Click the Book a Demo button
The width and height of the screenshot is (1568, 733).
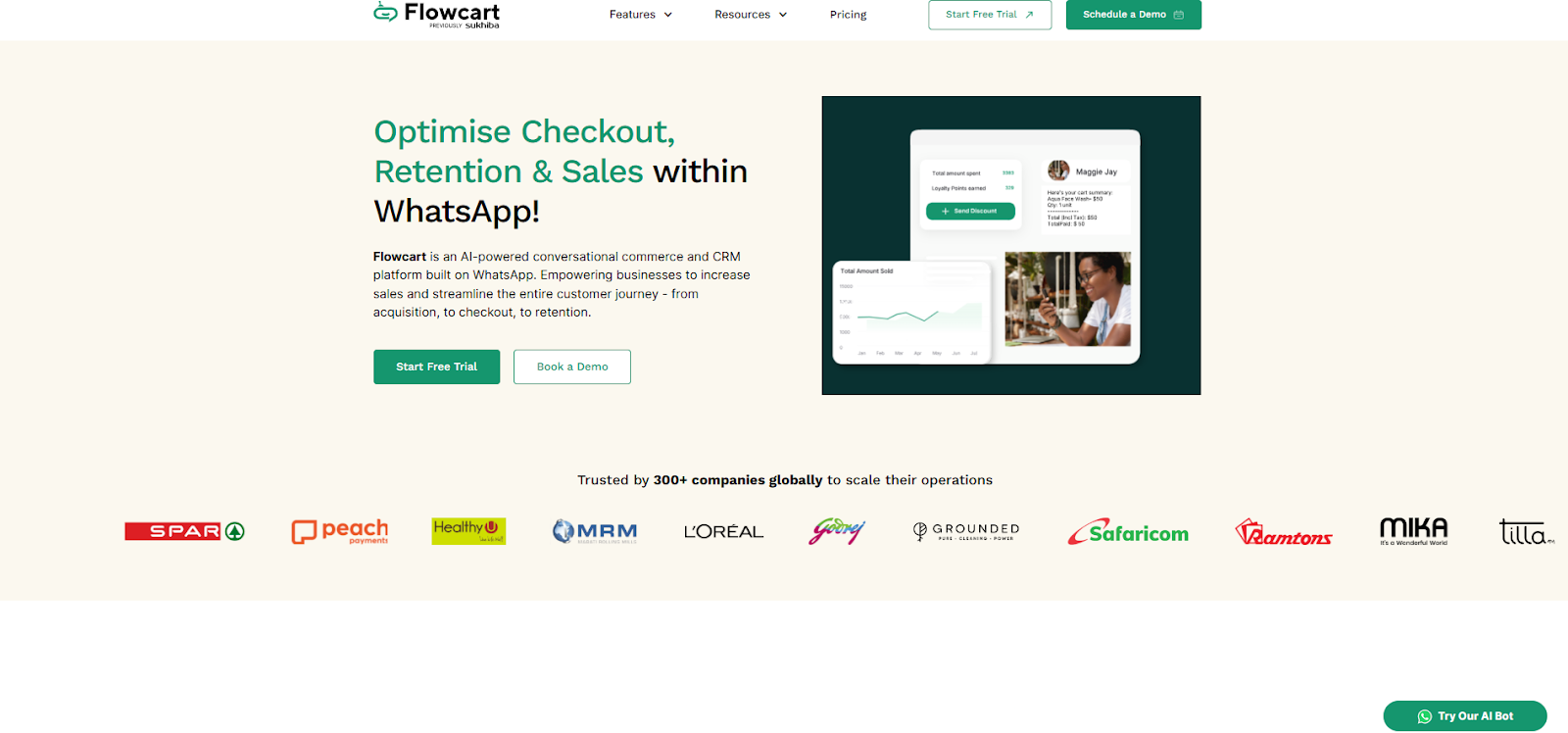tap(572, 366)
